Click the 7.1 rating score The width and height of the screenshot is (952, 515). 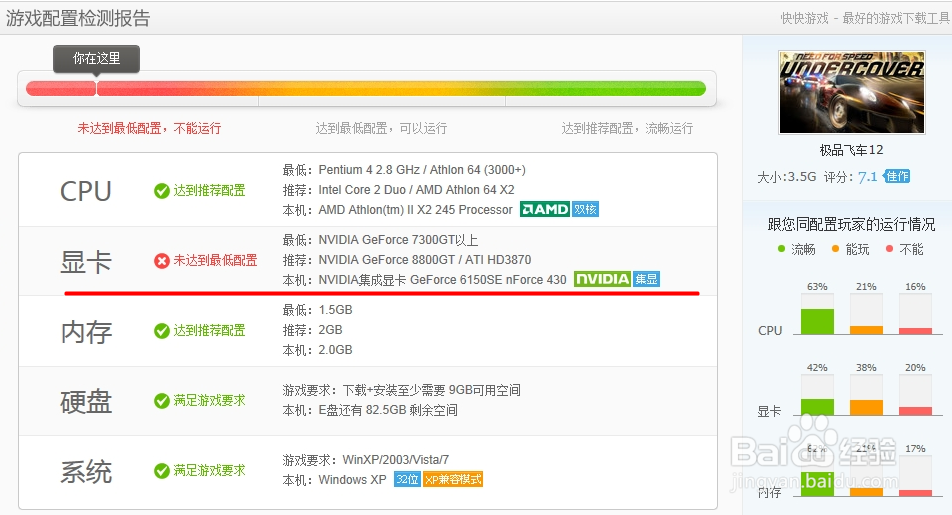pyautogui.click(x=867, y=177)
